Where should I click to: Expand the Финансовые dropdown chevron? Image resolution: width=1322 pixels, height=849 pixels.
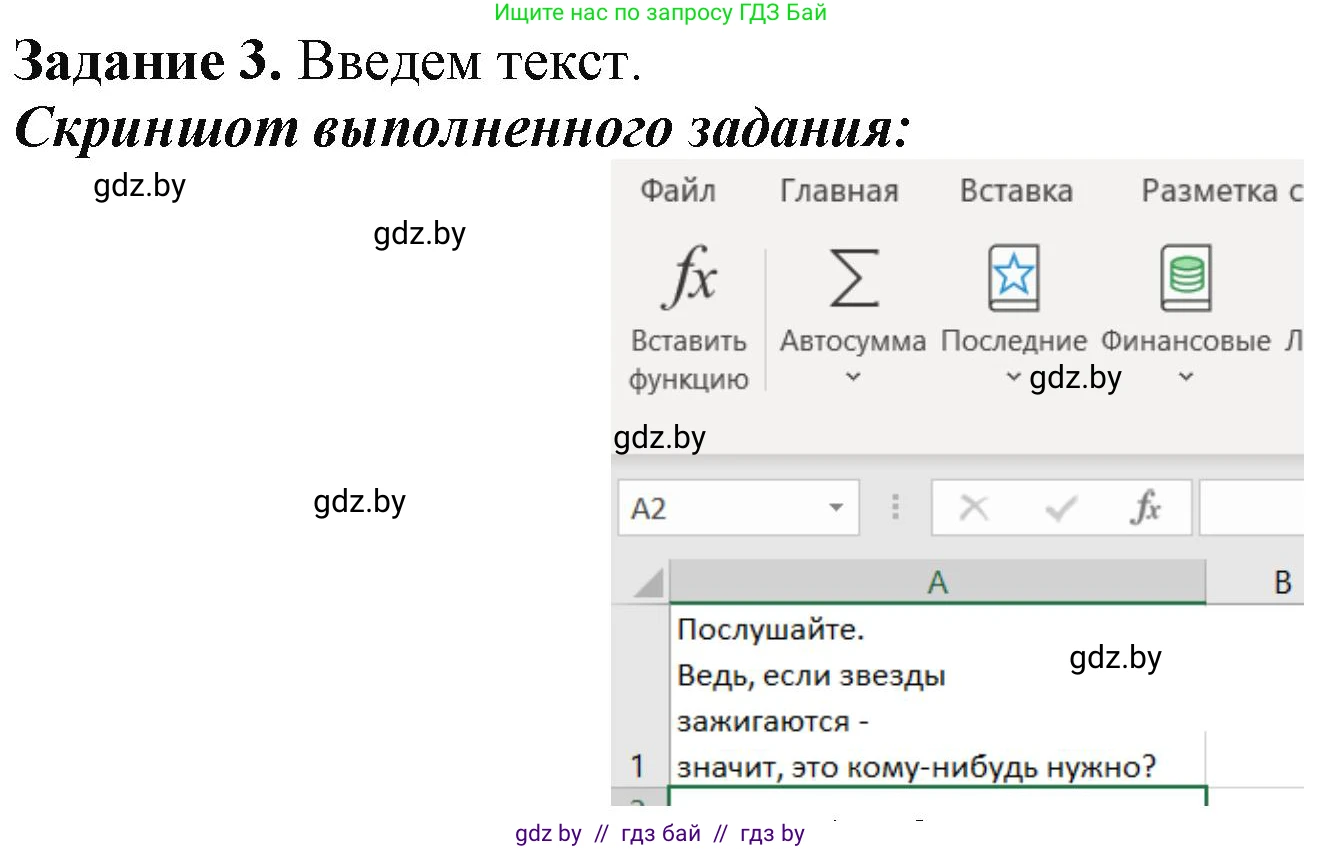(x=1185, y=378)
